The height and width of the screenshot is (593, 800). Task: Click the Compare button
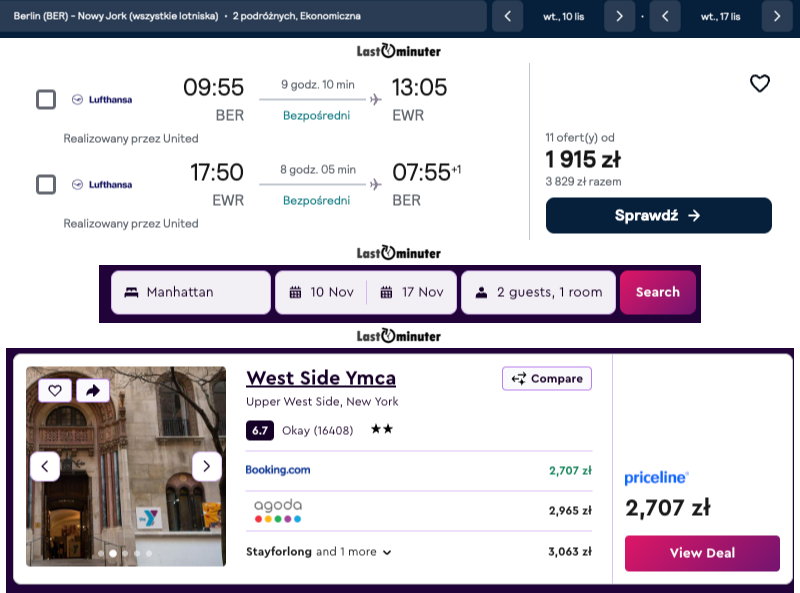547,378
